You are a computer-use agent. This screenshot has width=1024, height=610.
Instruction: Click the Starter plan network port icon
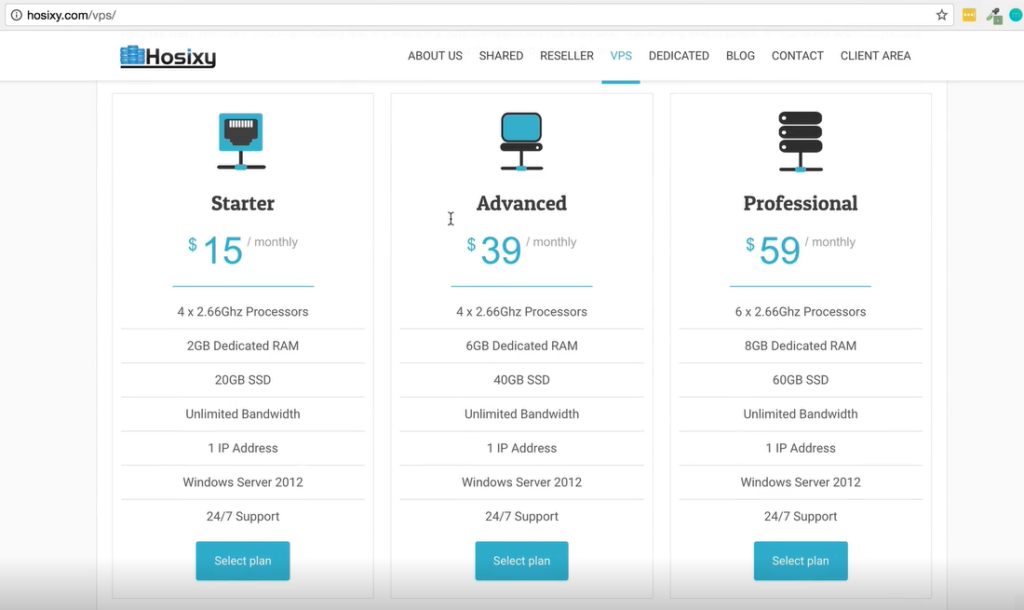pyautogui.click(x=241, y=142)
